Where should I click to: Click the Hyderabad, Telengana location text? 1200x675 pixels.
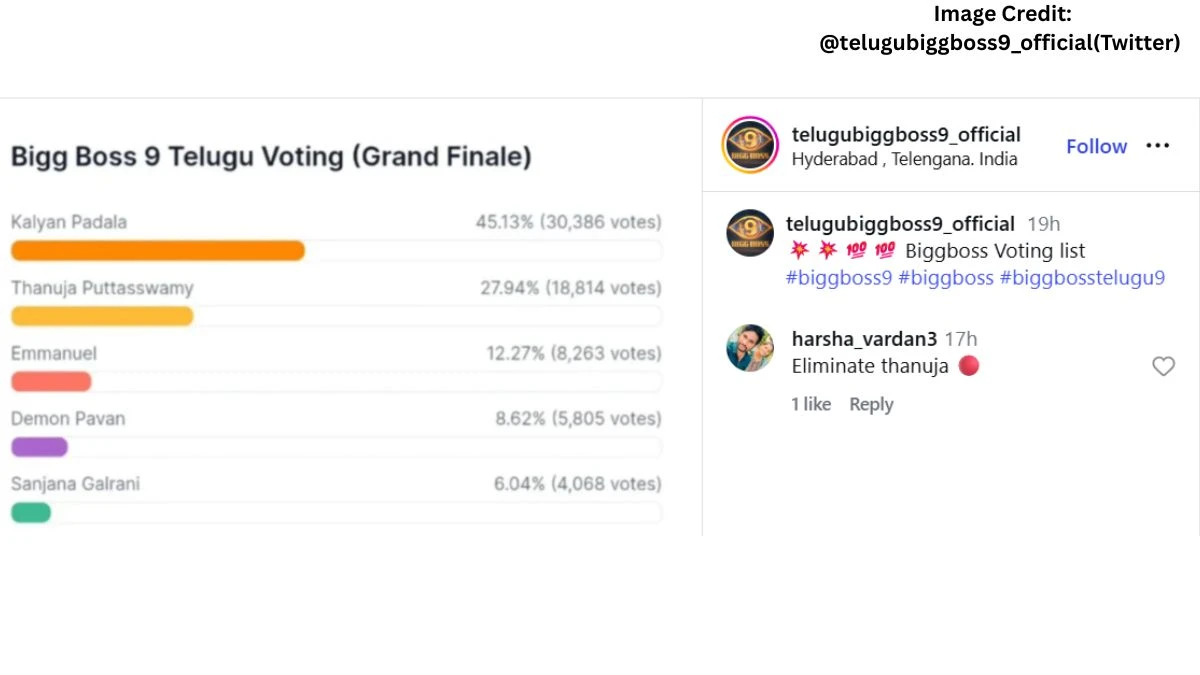coord(905,158)
